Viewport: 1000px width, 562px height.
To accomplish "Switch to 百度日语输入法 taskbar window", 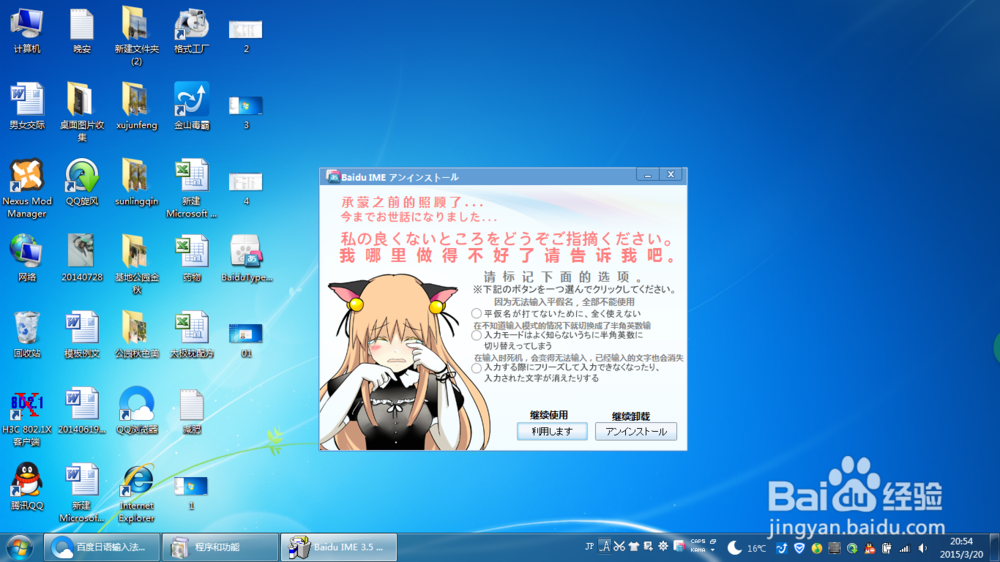I will [x=101, y=547].
